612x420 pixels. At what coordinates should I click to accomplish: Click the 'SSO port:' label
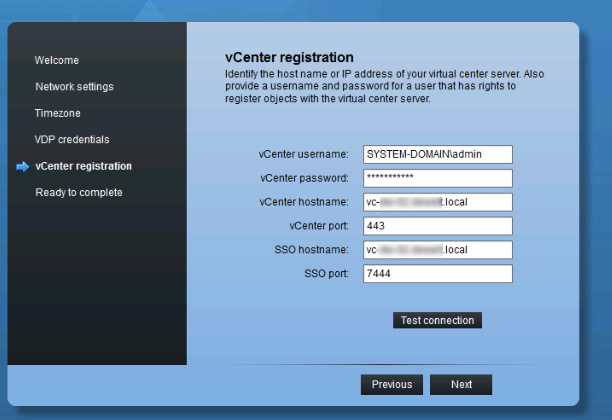(x=326, y=274)
